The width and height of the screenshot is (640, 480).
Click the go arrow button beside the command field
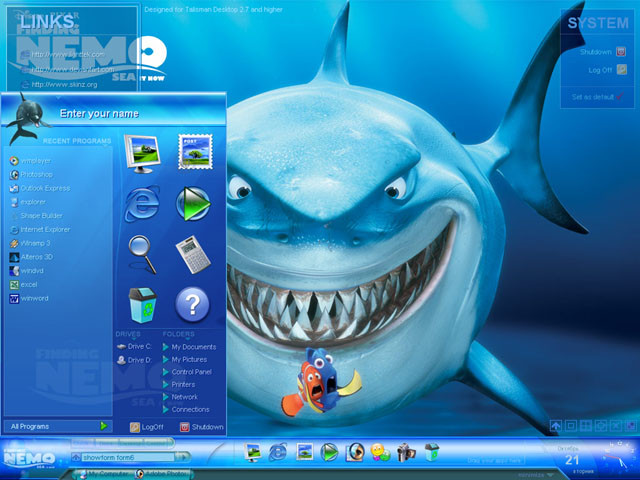point(182,457)
